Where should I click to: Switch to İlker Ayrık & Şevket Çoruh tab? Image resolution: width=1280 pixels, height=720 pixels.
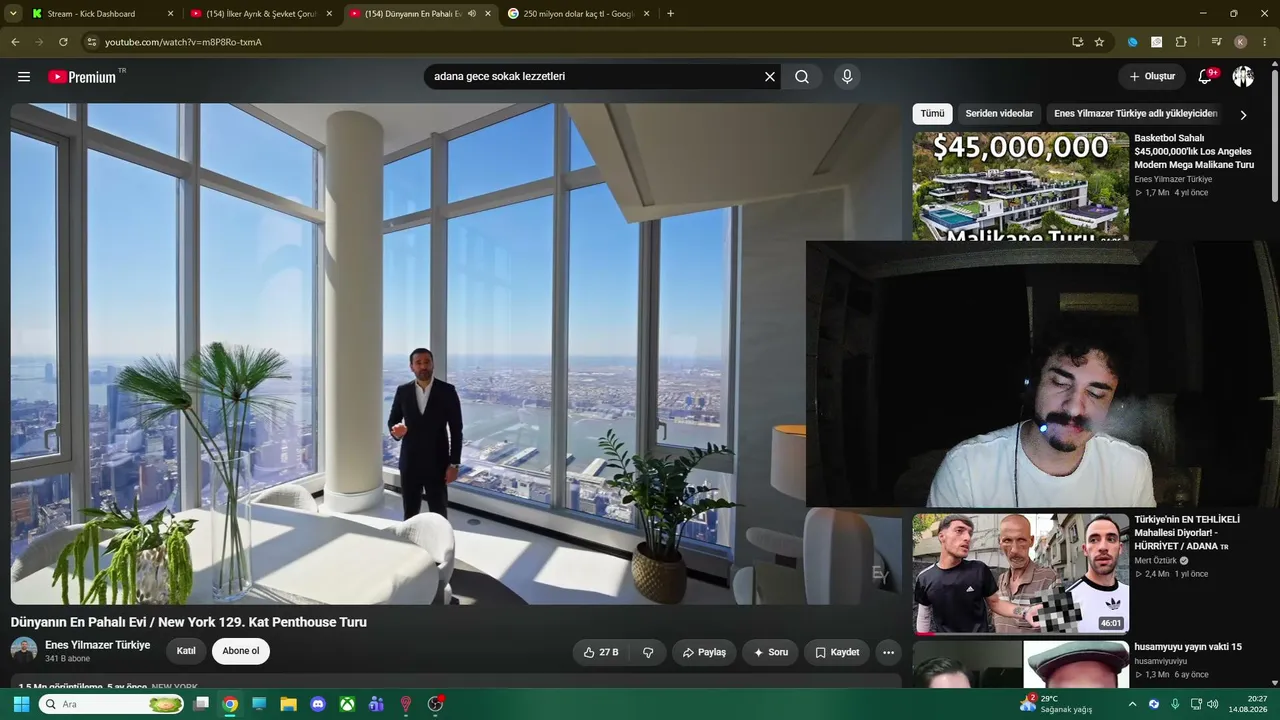261,14
